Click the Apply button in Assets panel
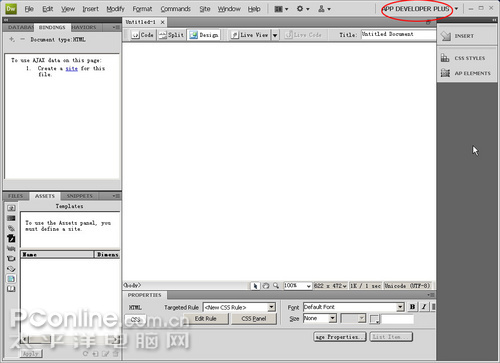 pos(31,354)
